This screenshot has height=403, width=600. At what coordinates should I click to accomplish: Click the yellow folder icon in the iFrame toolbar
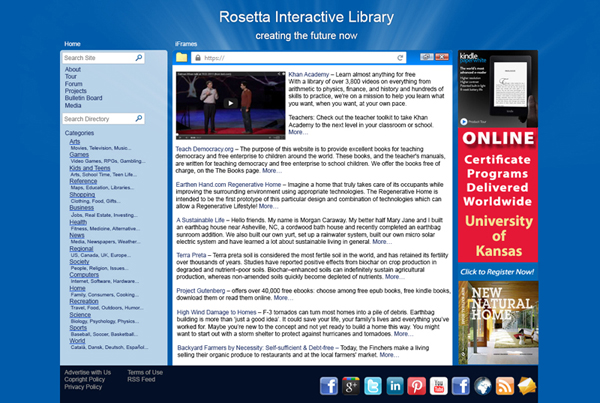[181, 57]
